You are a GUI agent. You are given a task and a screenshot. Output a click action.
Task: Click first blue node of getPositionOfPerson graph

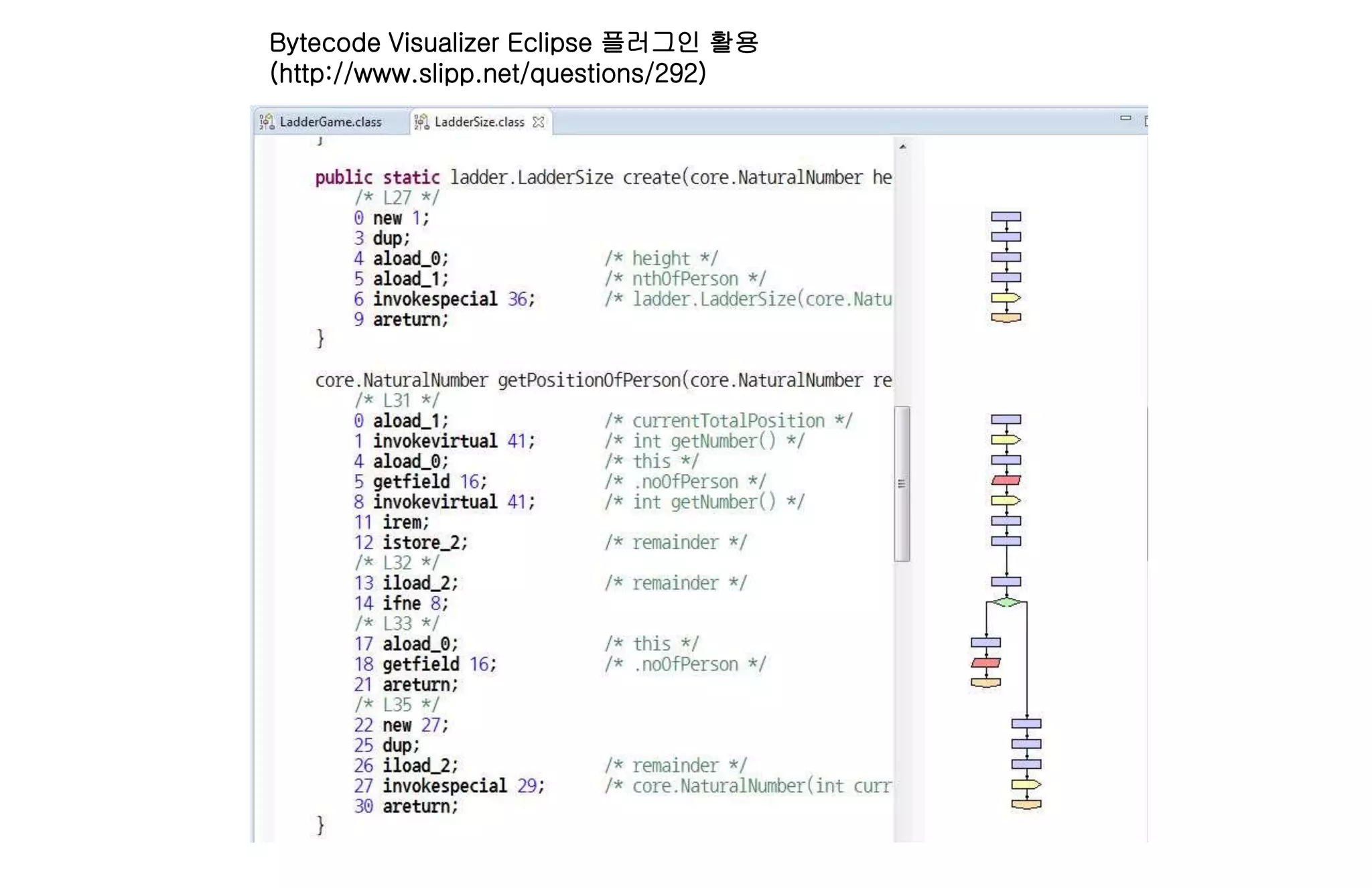pos(1006,419)
